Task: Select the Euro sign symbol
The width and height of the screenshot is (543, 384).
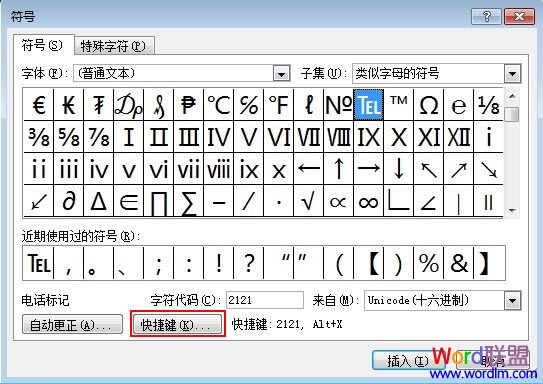Action: (x=38, y=105)
